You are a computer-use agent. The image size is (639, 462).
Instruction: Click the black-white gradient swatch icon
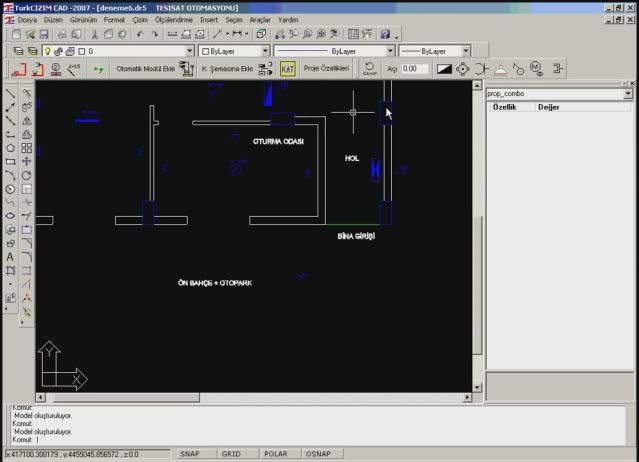tap(444, 69)
